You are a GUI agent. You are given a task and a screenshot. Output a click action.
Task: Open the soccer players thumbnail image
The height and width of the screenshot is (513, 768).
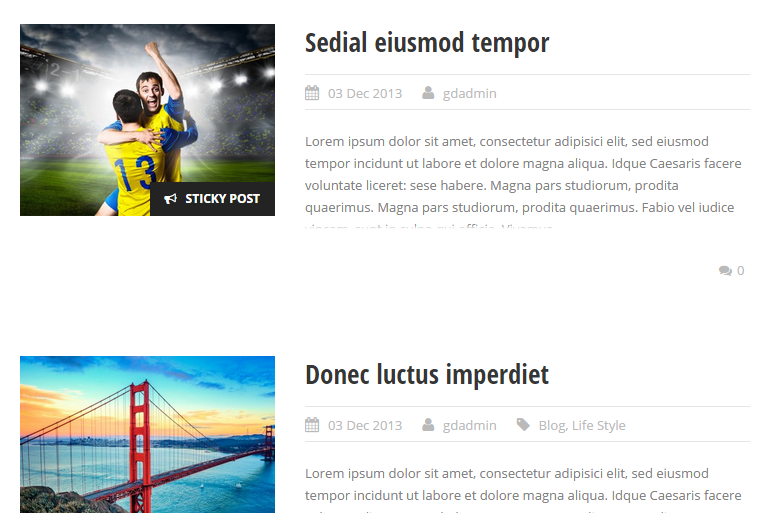pyautogui.click(x=147, y=120)
